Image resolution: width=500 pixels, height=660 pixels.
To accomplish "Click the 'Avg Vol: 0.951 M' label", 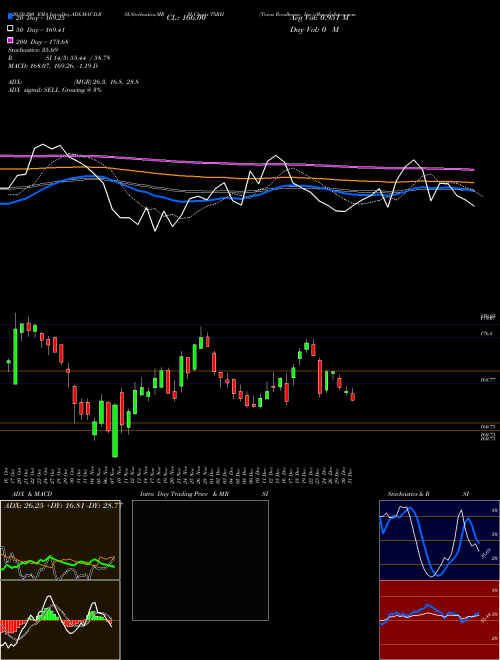I will [319, 18].
